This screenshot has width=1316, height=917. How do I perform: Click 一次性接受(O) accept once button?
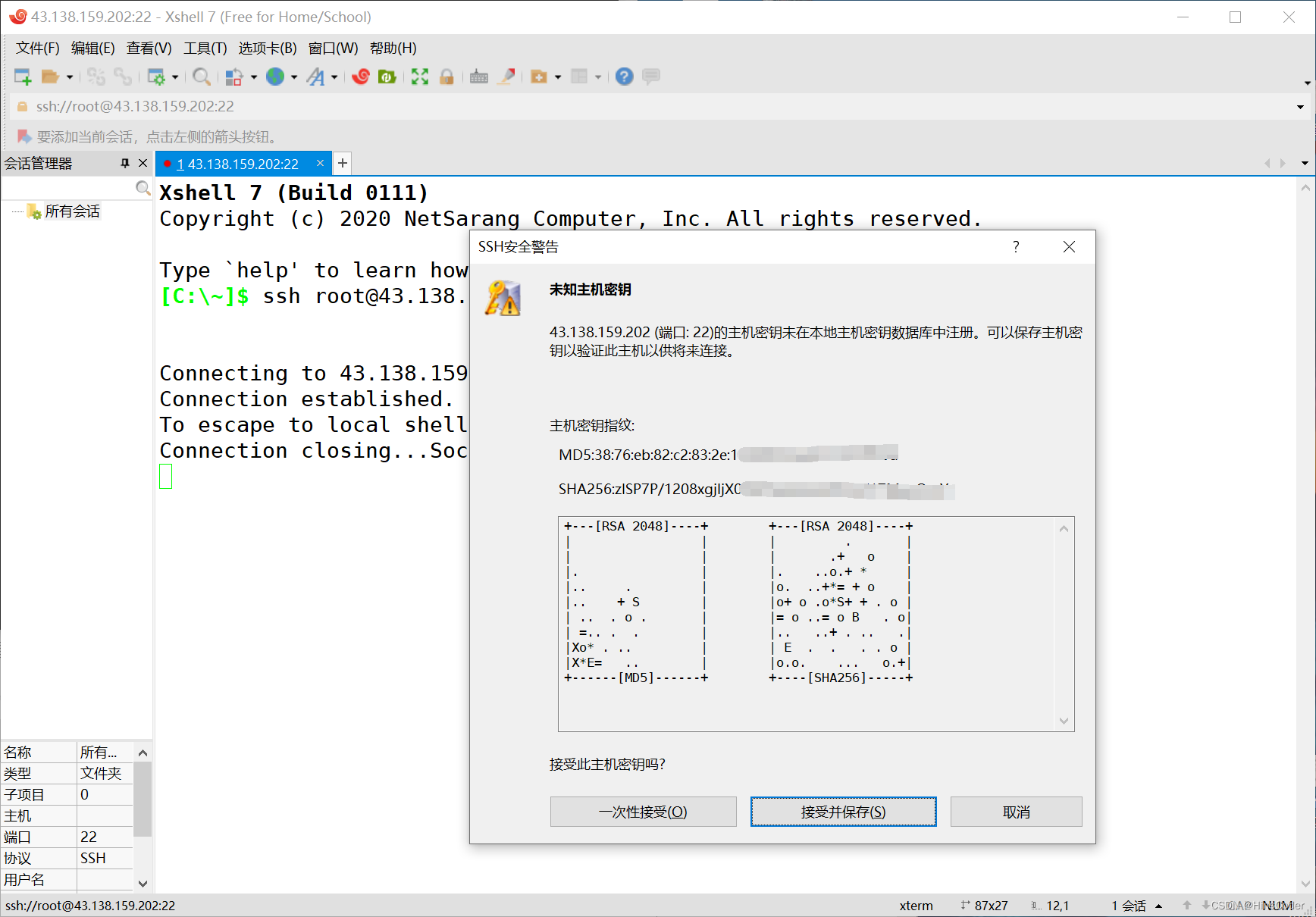[x=643, y=812]
